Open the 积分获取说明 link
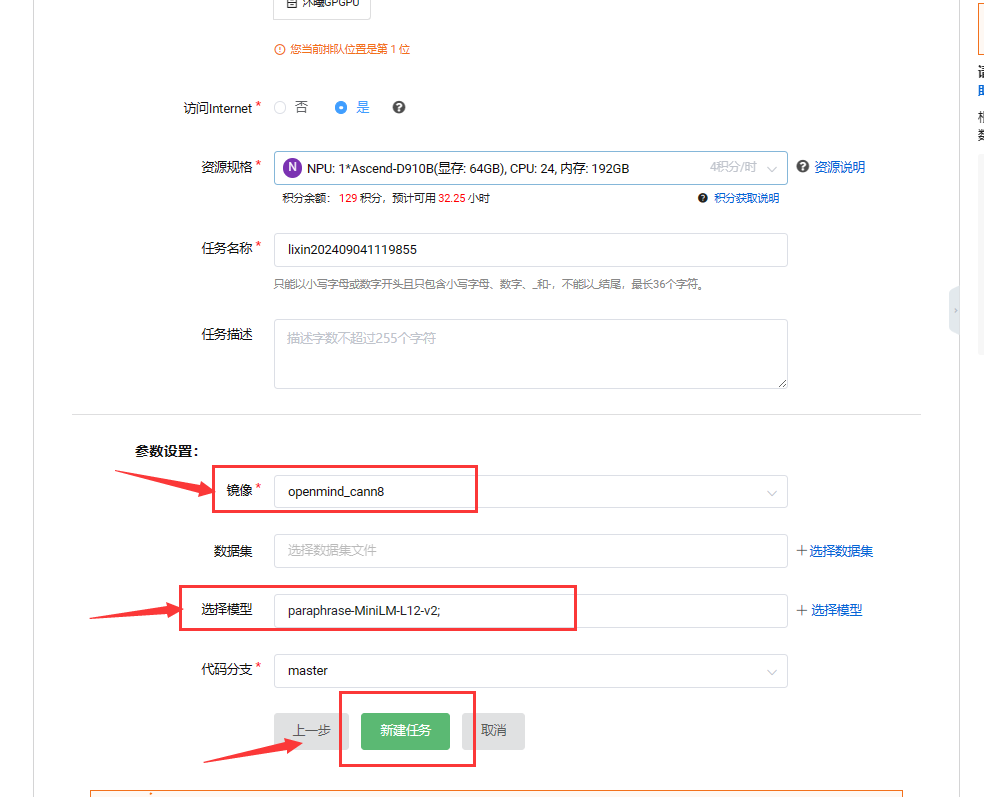 point(746,198)
